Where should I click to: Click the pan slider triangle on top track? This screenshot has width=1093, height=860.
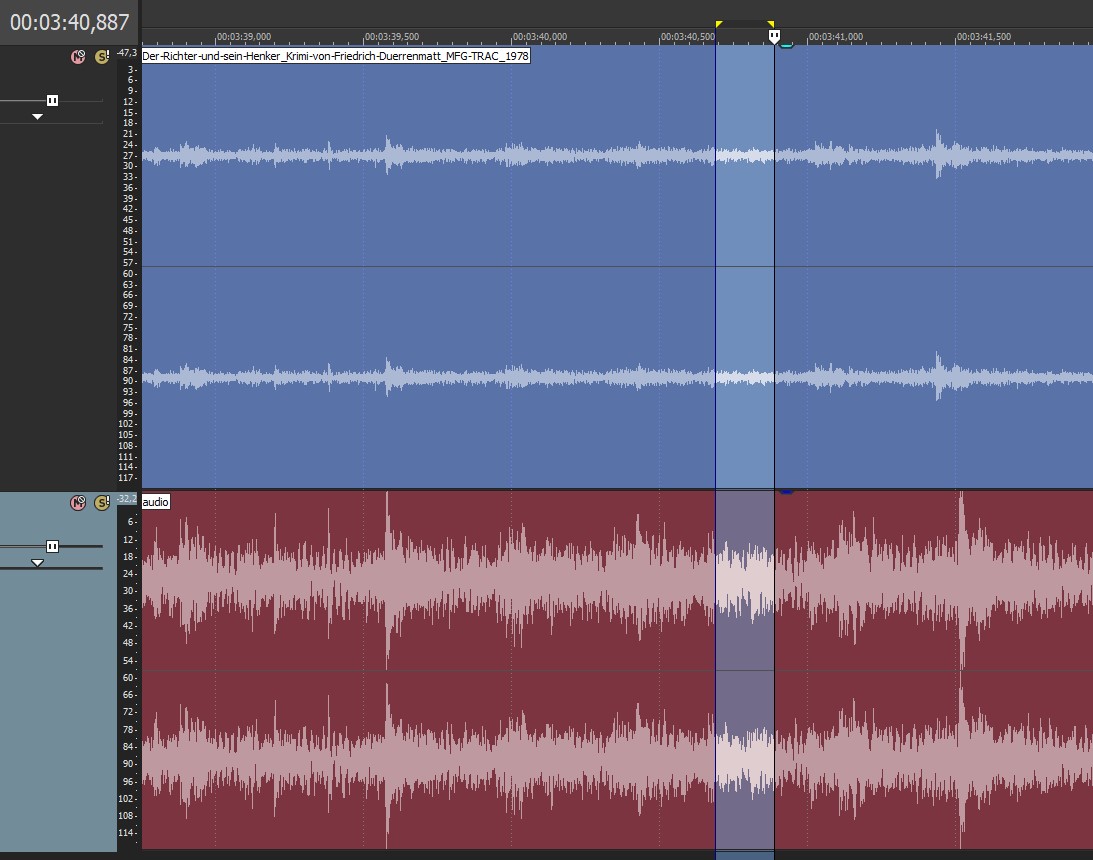tap(37, 117)
